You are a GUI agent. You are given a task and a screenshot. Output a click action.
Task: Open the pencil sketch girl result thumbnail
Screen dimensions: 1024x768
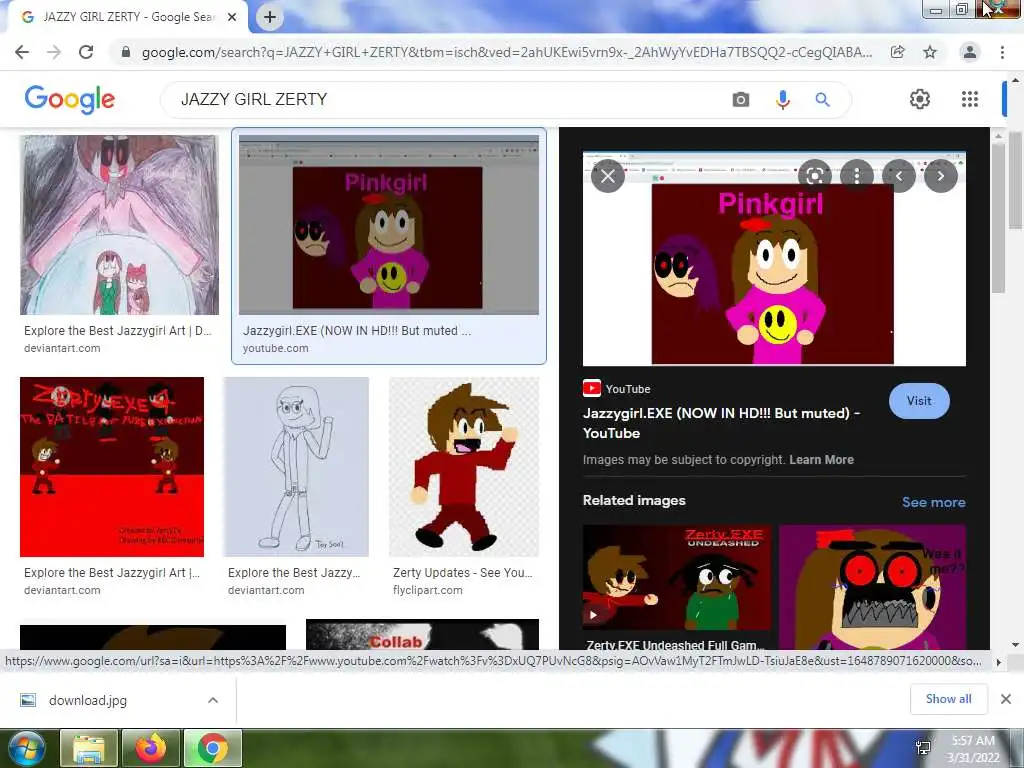click(297, 467)
